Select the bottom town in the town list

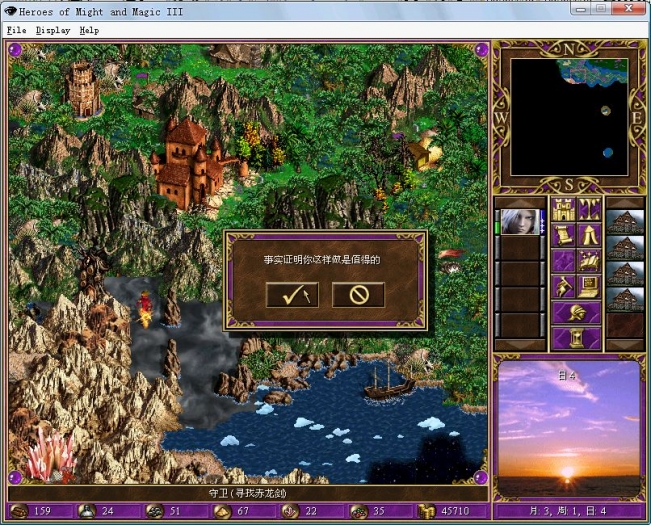click(625, 300)
